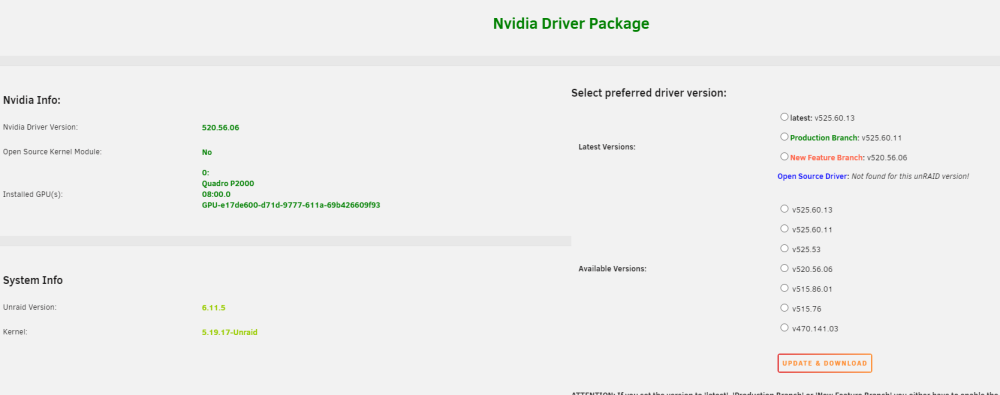This screenshot has height=395, width=1000.
Task: Click the Latest Versions label
Action: pyautogui.click(x=607, y=147)
